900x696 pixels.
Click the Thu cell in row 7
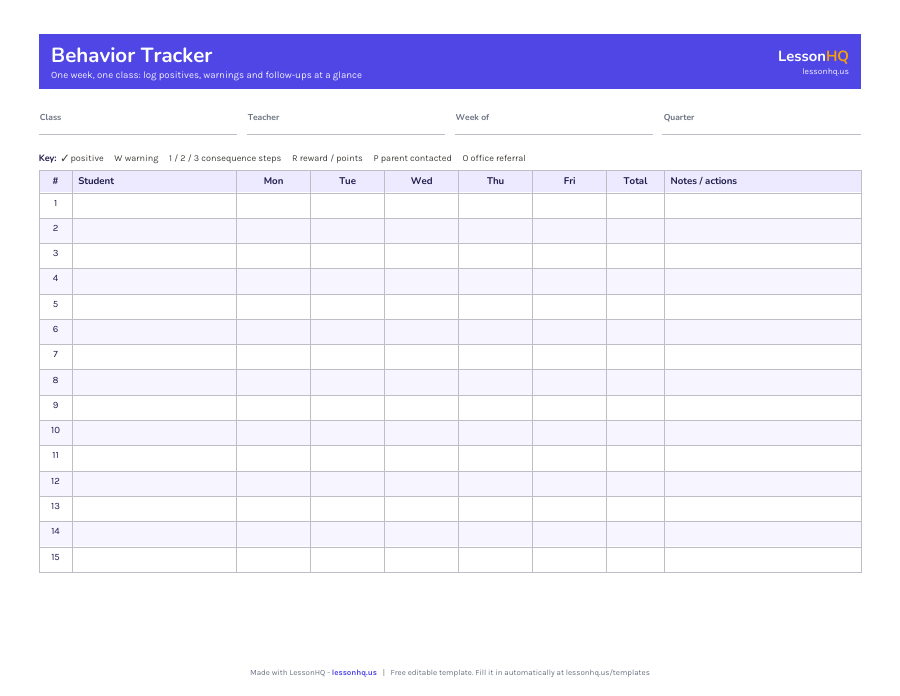[495, 357]
